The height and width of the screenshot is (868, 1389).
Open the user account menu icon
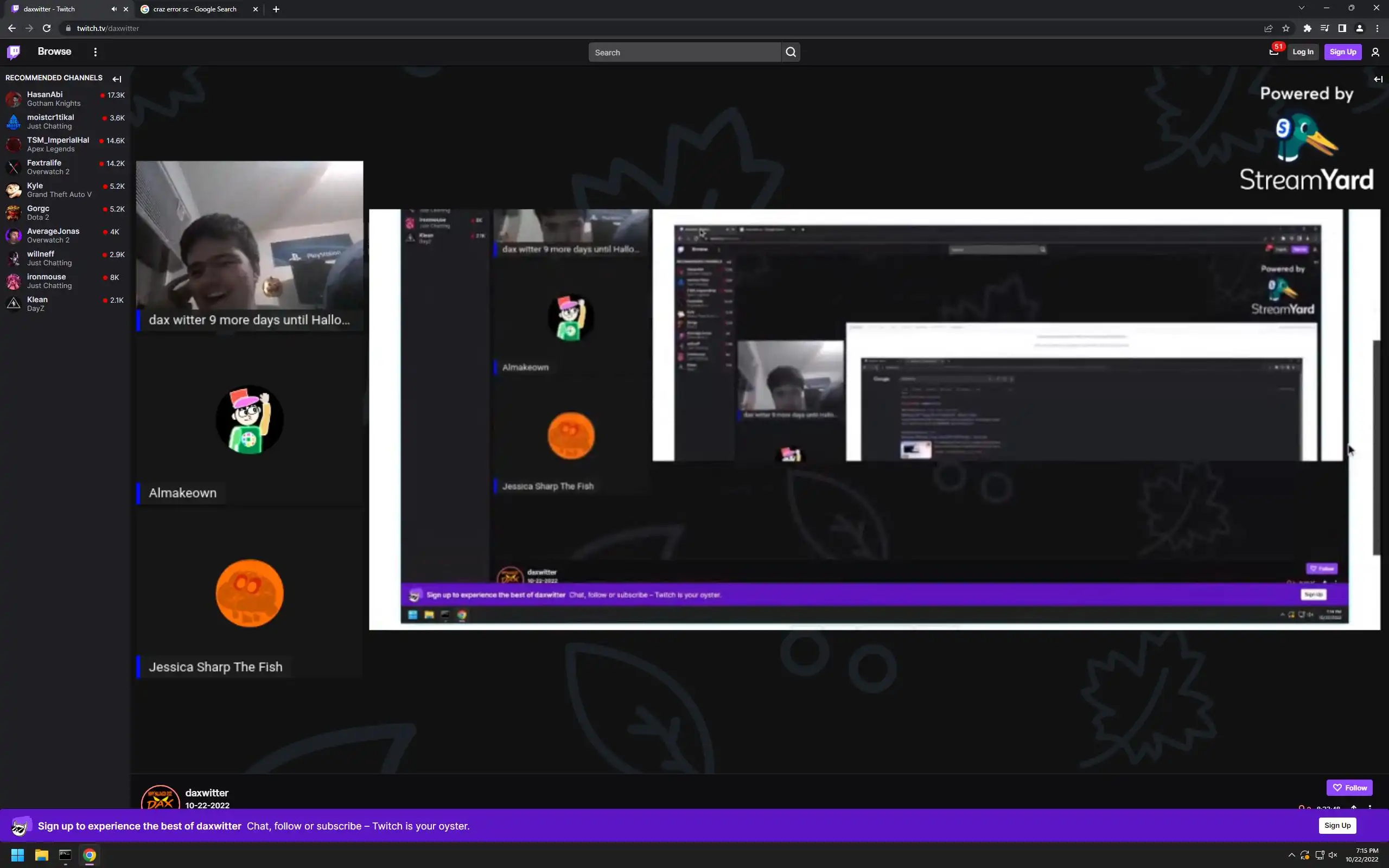coord(1375,52)
